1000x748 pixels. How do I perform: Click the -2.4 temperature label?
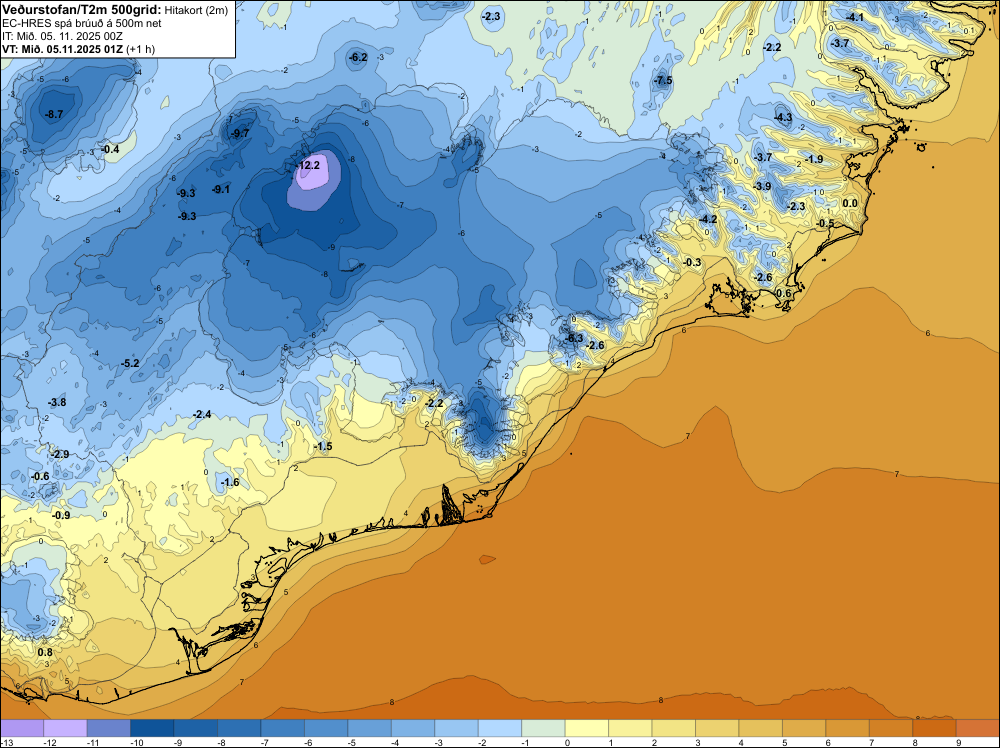pyautogui.click(x=202, y=414)
